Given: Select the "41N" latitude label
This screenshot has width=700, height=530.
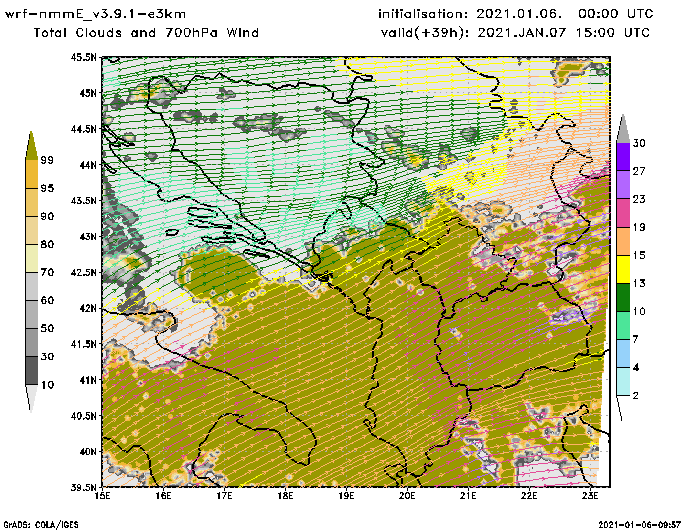Looking at the screenshot, I should [88, 380].
